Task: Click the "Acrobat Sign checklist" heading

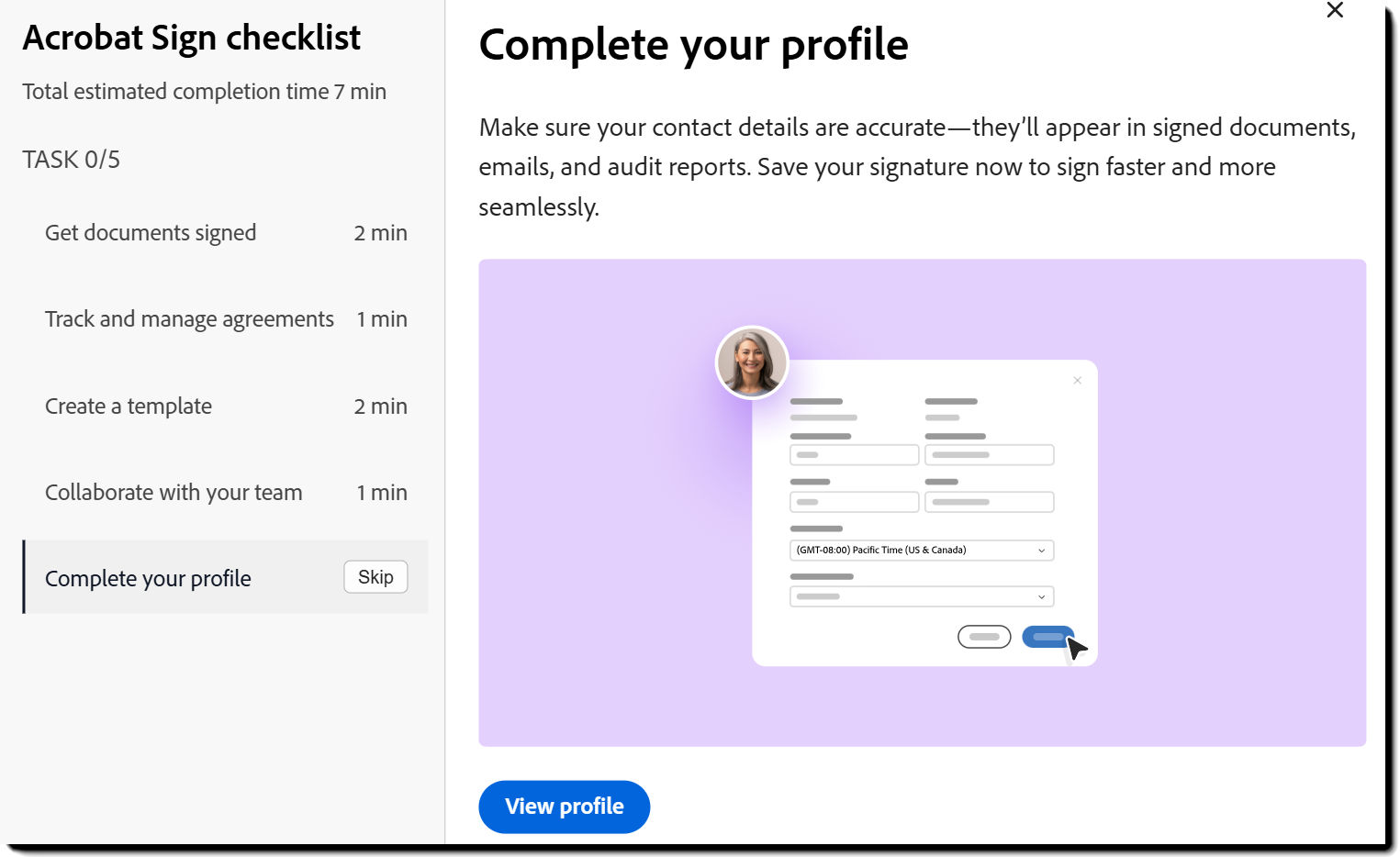Action: [192, 38]
